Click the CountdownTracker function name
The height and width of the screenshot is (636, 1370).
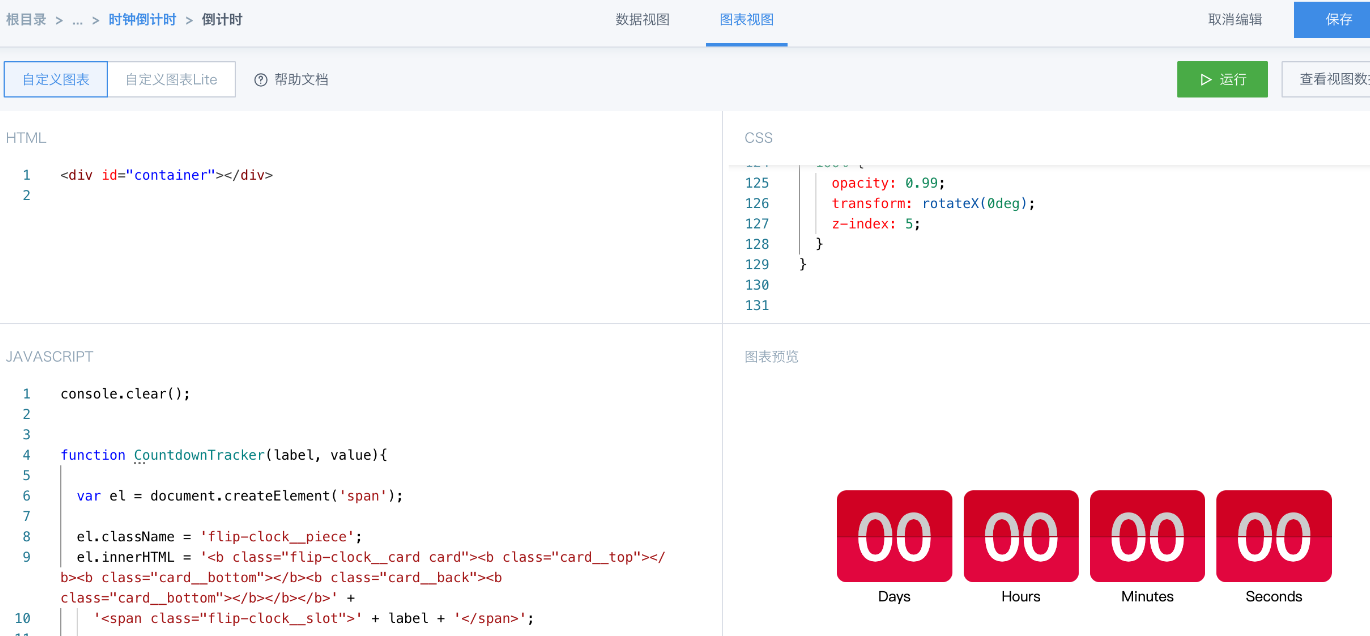199,455
